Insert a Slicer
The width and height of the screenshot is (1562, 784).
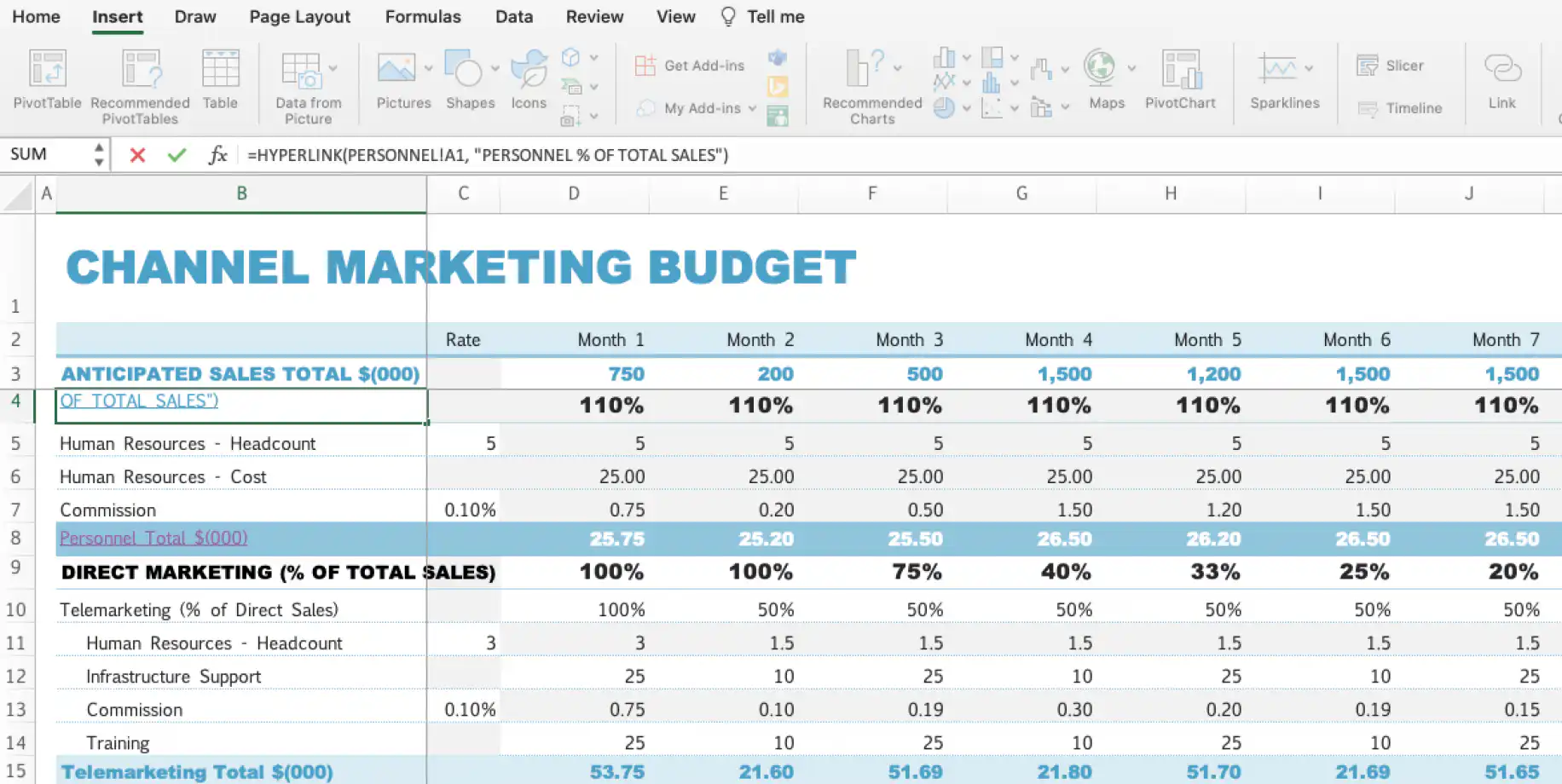1391,66
